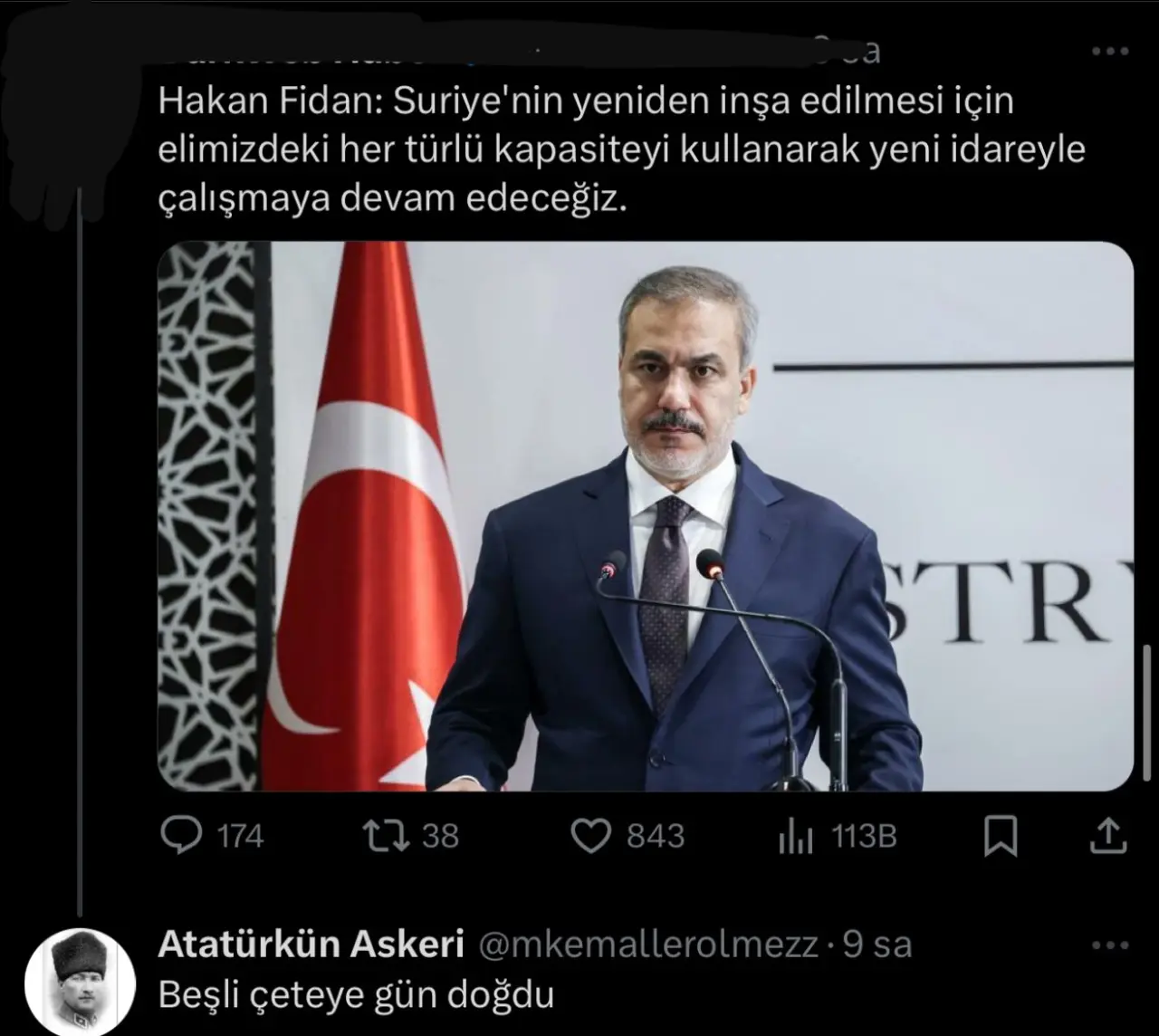Click the 843 likes count
The height and width of the screenshot is (1036, 1159).
coord(656,836)
